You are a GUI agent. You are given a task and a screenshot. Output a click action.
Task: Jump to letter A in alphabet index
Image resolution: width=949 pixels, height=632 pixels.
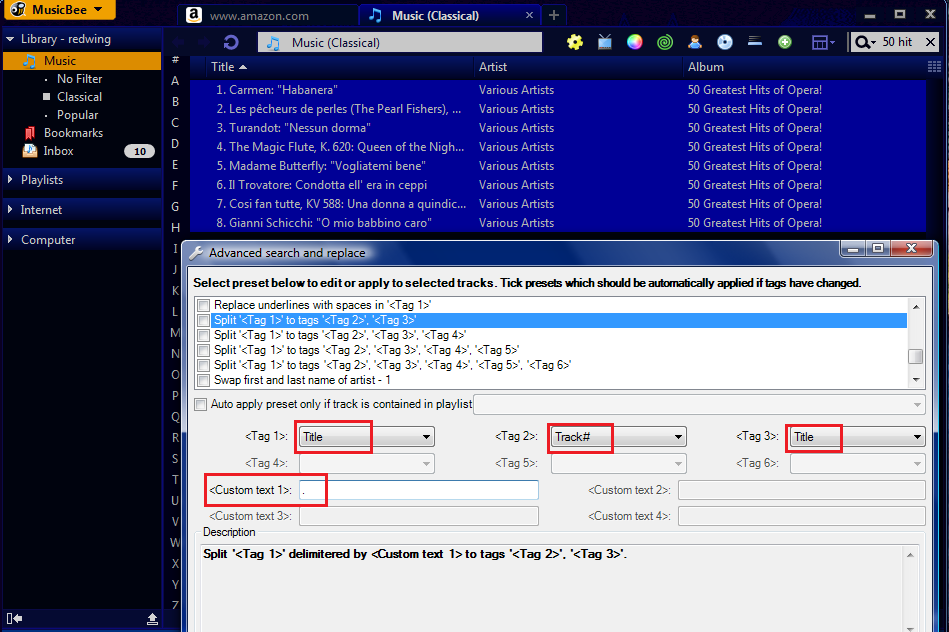point(175,81)
